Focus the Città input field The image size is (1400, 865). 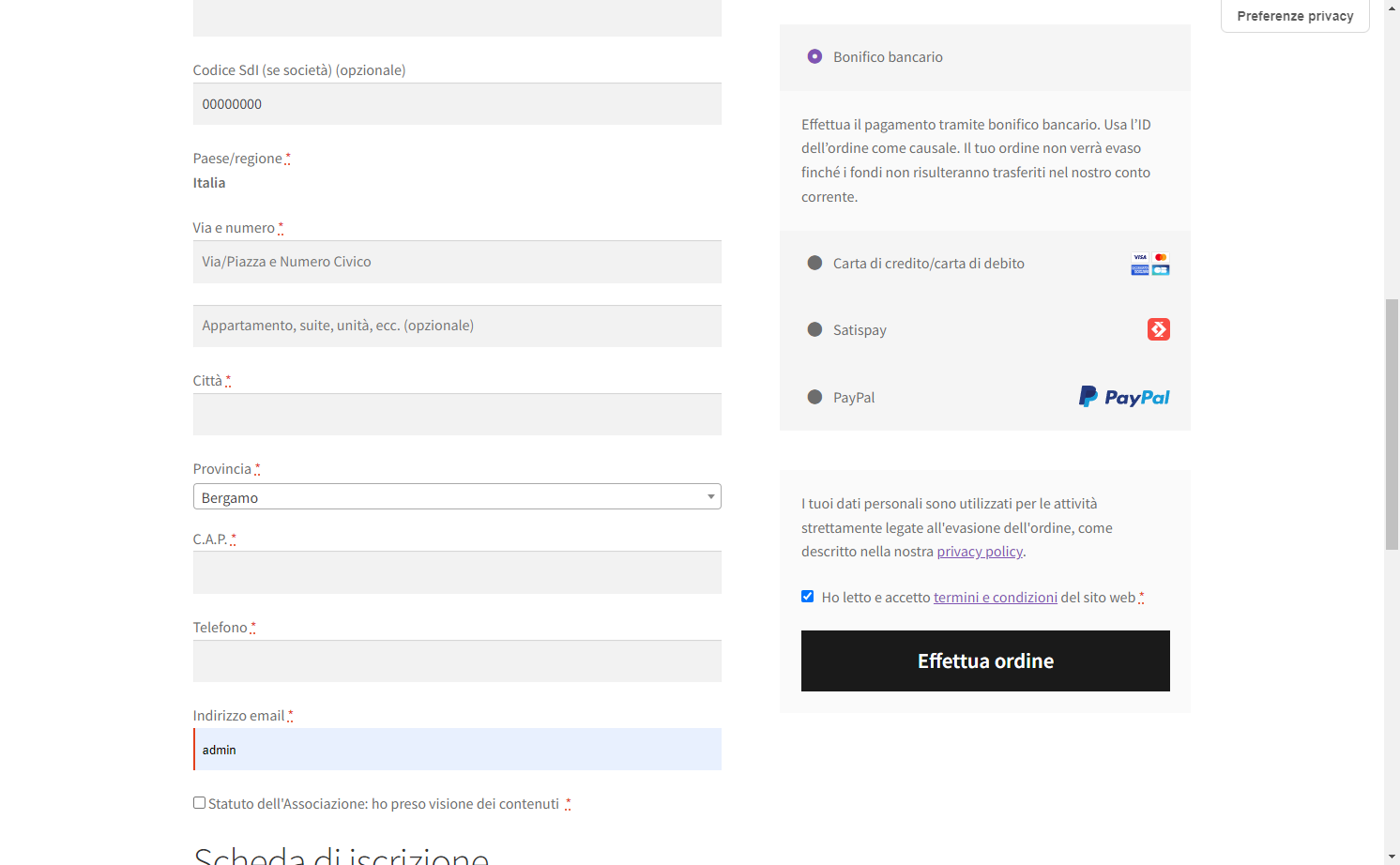457,414
